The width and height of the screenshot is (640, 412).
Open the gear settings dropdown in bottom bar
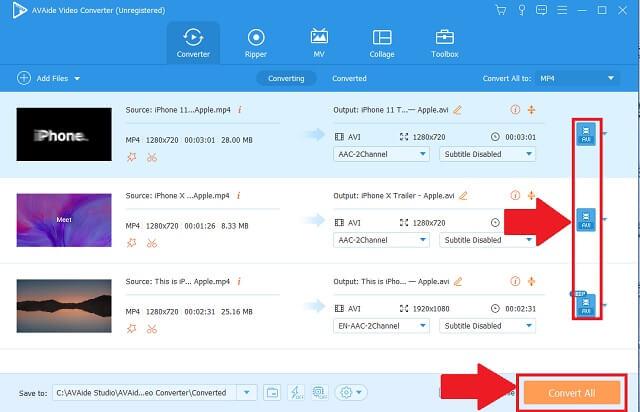[351, 393]
